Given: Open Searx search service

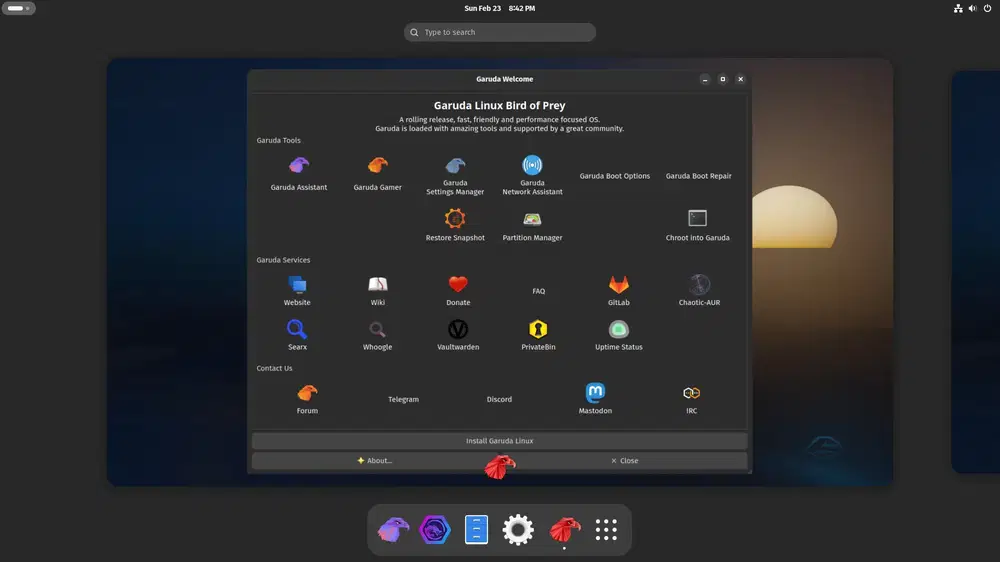Looking at the screenshot, I should (x=297, y=335).
